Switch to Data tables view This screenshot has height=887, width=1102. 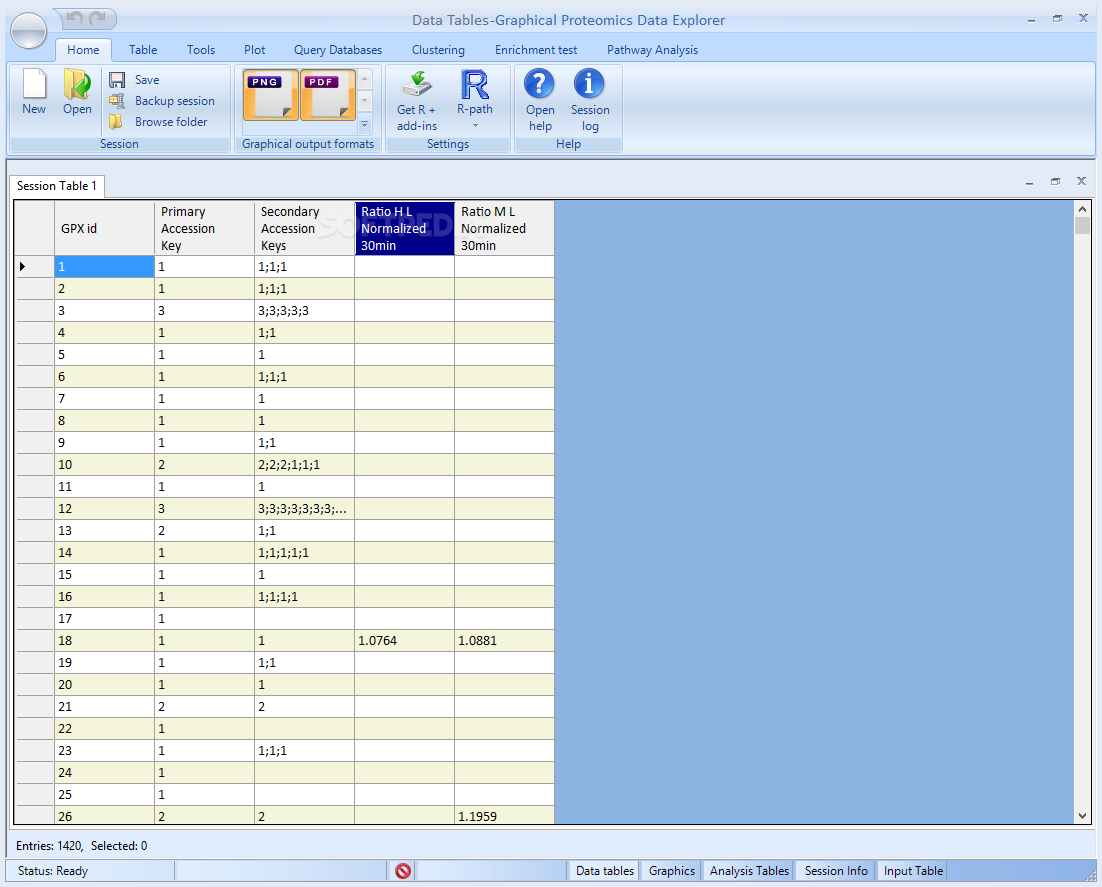[604, 871]
